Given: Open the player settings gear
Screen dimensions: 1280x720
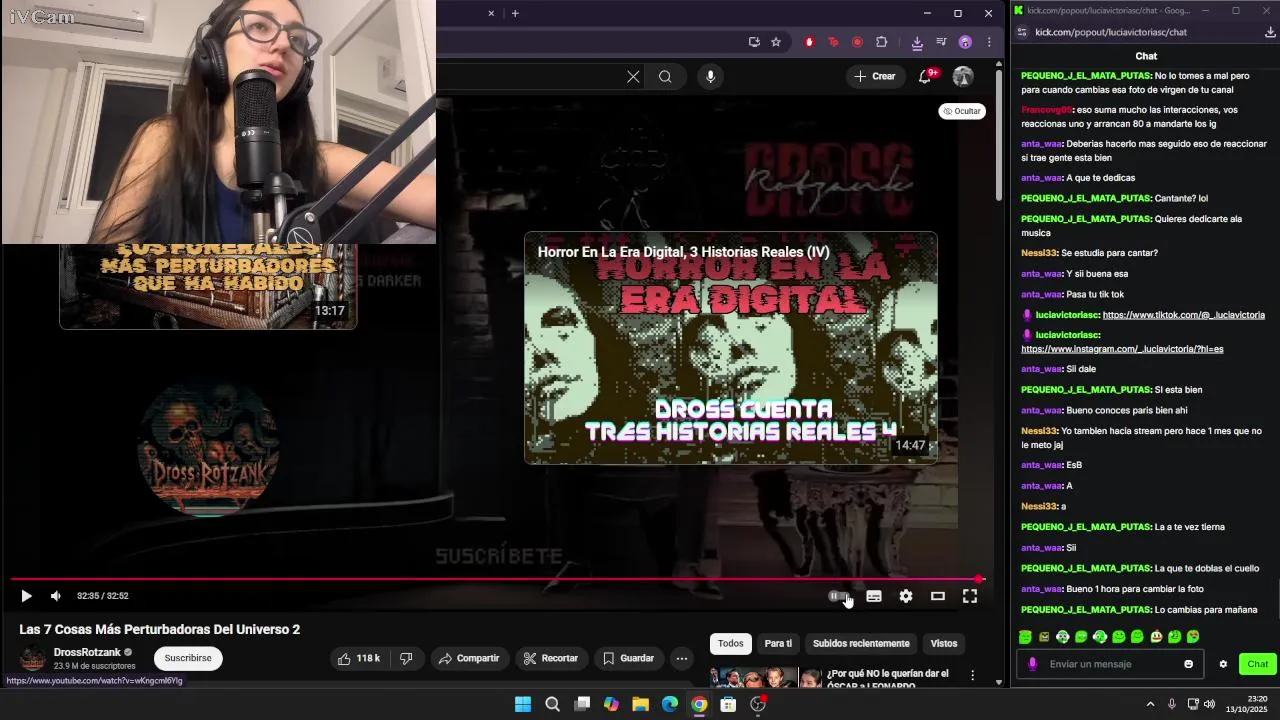Looking at the screenshot, I should click(x=906, y=596).
